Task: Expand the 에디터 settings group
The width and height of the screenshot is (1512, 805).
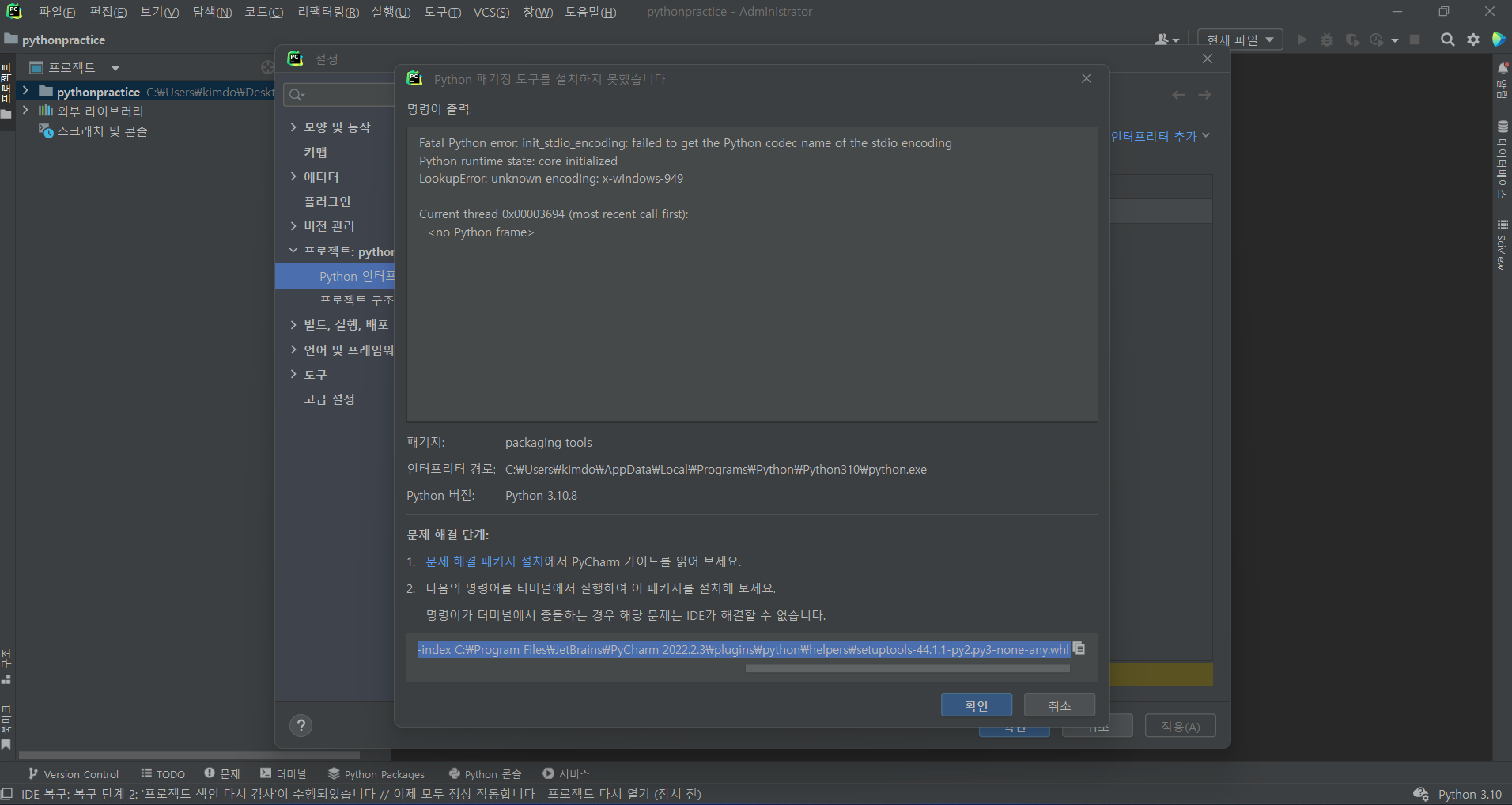Action: 293,176
